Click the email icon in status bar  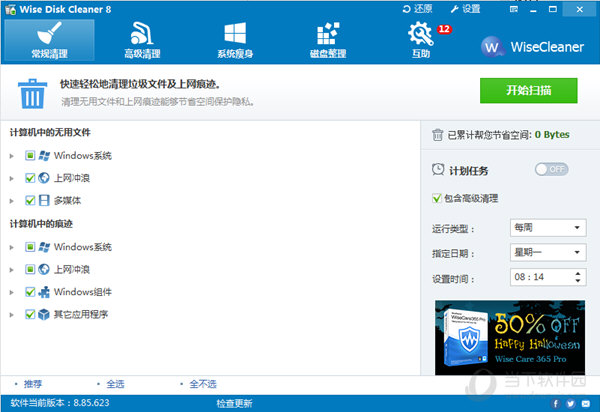[588, 404]
